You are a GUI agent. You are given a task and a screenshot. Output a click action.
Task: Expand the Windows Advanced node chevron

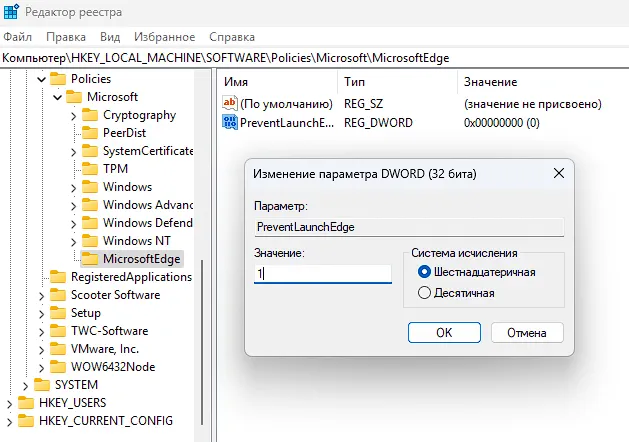click(73, 206)
